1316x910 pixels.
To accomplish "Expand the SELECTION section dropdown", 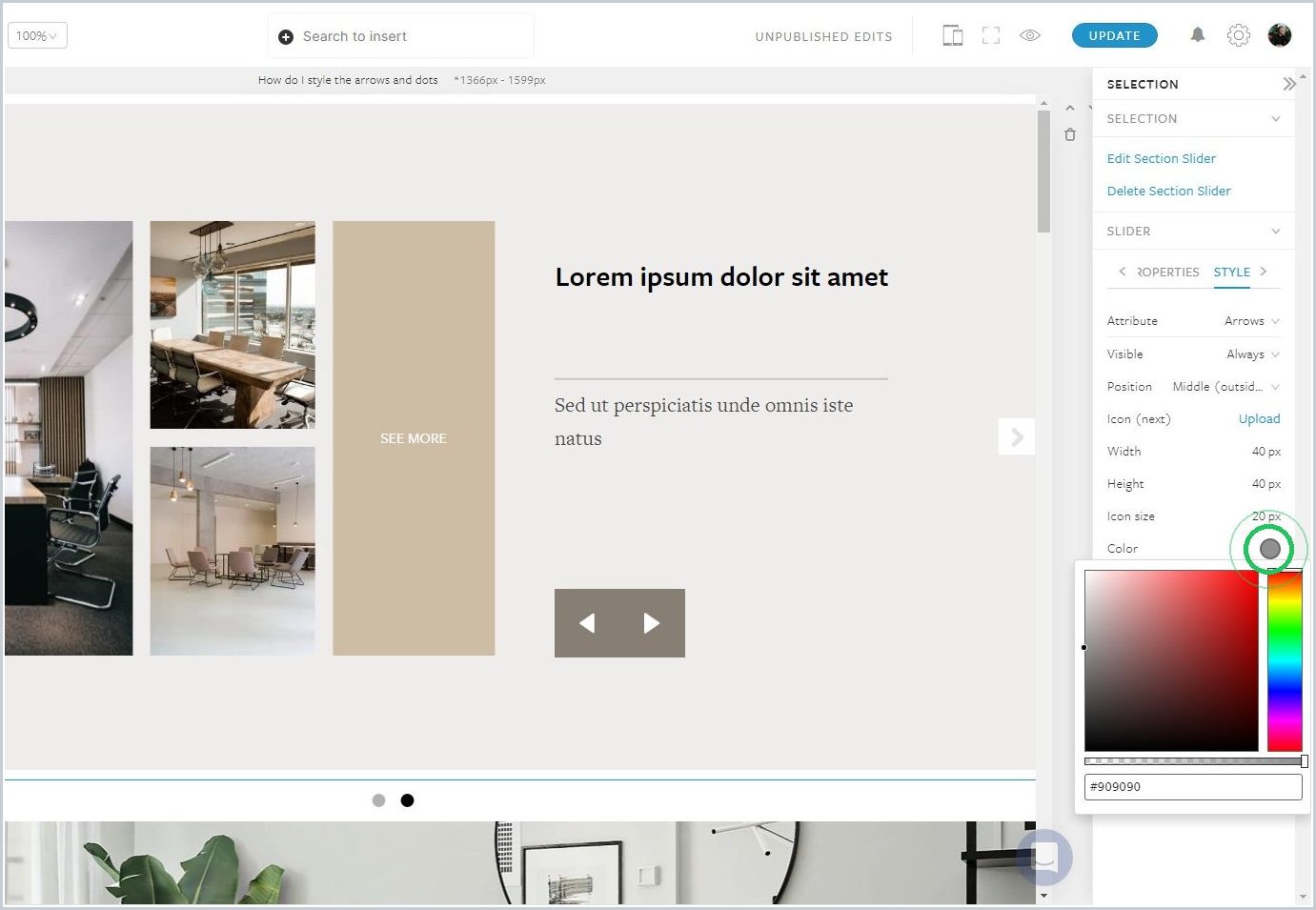I will (x=1193, y=119).
